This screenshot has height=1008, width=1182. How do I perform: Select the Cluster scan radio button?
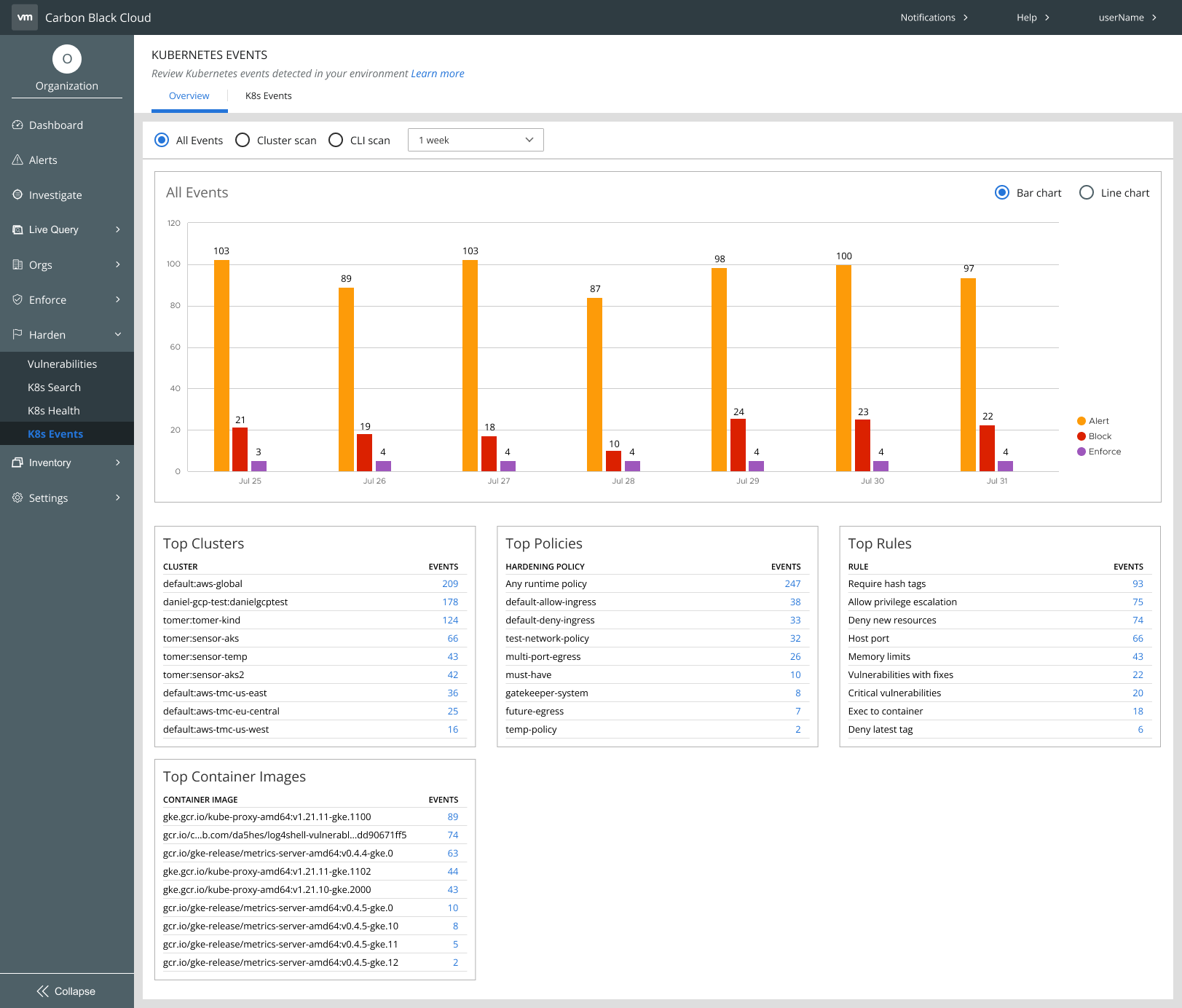(x=243, y=140)
